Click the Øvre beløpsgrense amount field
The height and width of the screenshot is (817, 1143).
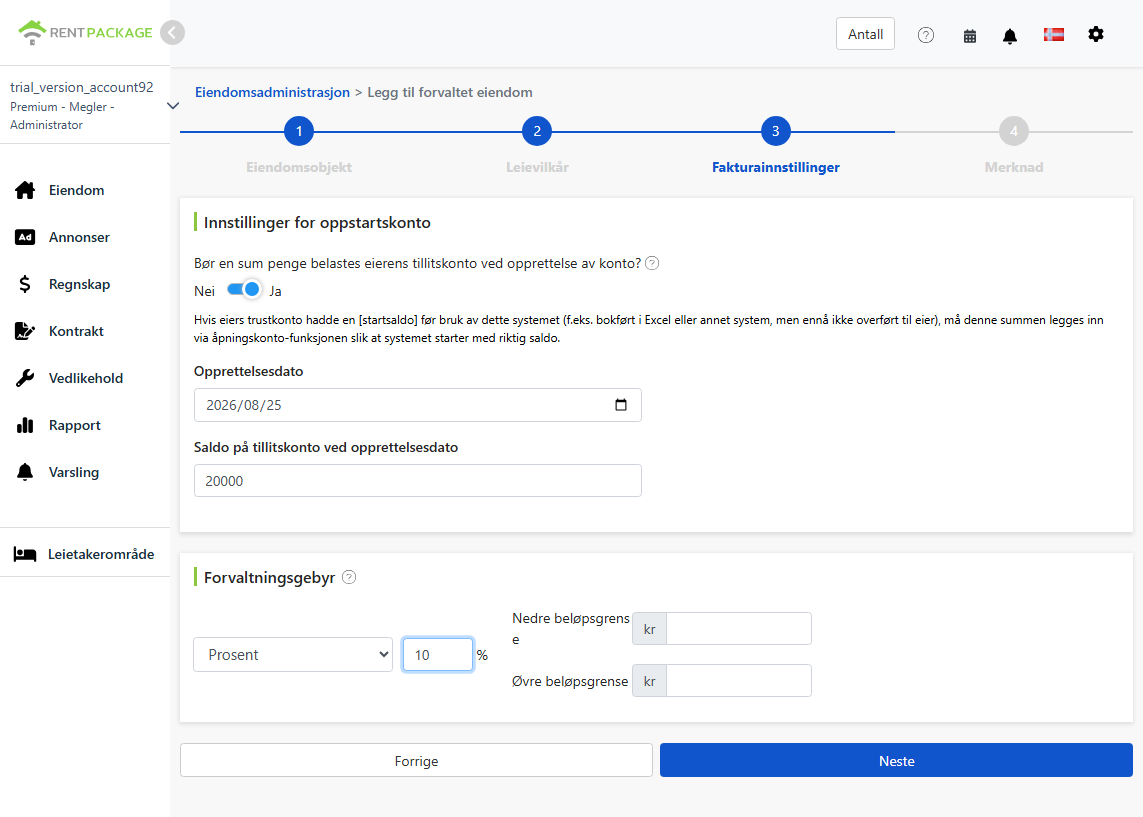(x=738, y=681)
